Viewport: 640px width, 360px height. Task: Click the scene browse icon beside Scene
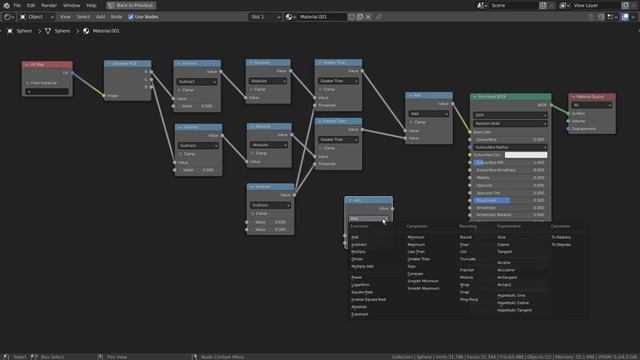click(482, 5)
